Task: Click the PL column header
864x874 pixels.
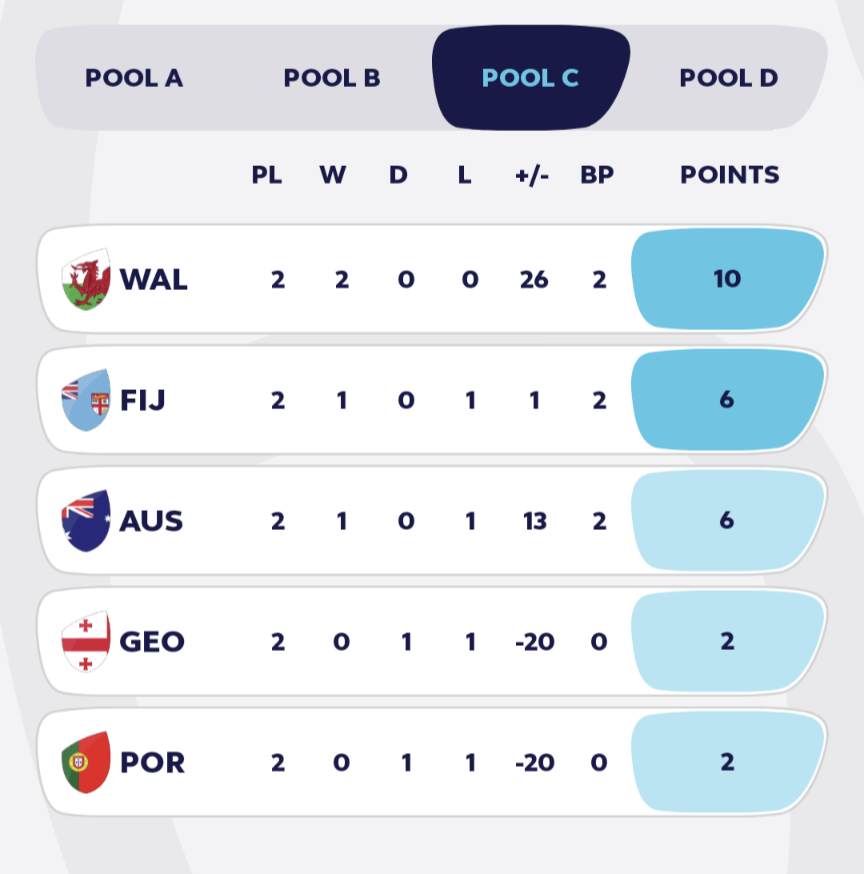Action: pos(266,175)
